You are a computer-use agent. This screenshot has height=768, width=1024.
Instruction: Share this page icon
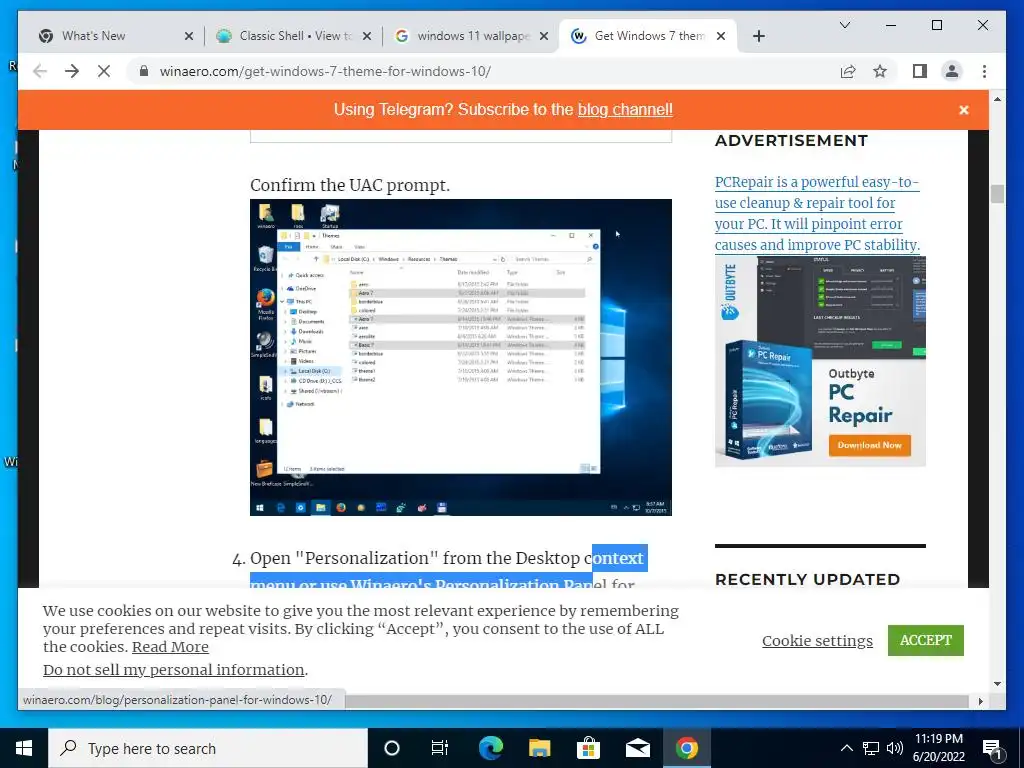pyautogui.click(x=848, y=71)
